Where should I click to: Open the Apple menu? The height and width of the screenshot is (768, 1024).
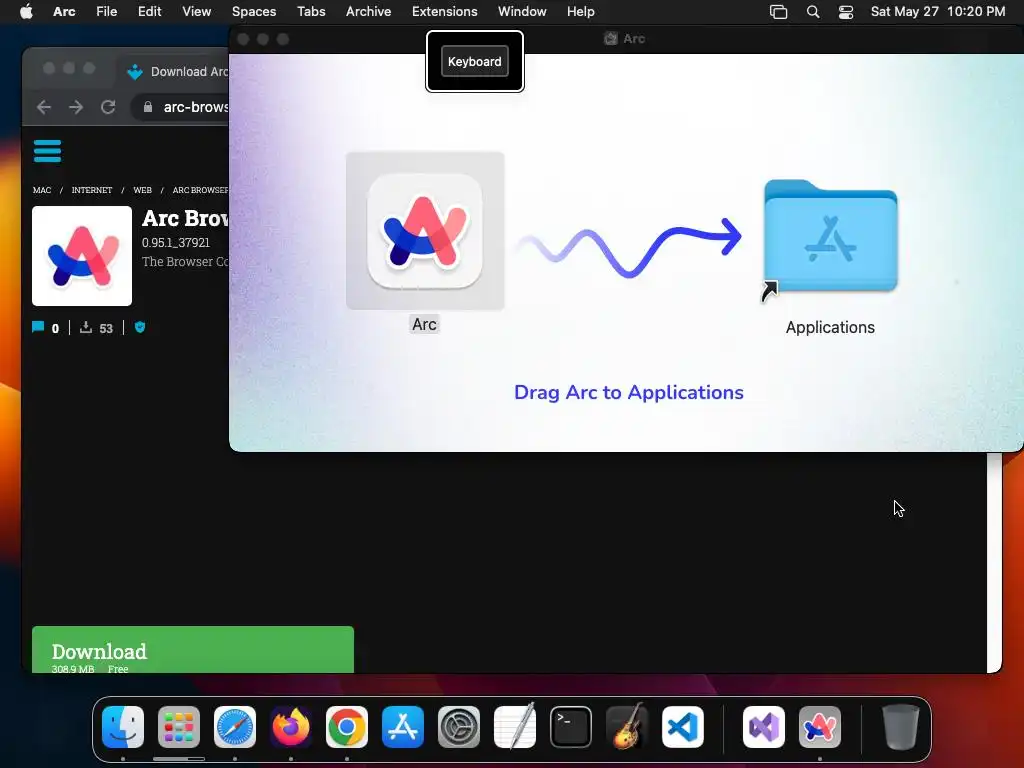26,12
